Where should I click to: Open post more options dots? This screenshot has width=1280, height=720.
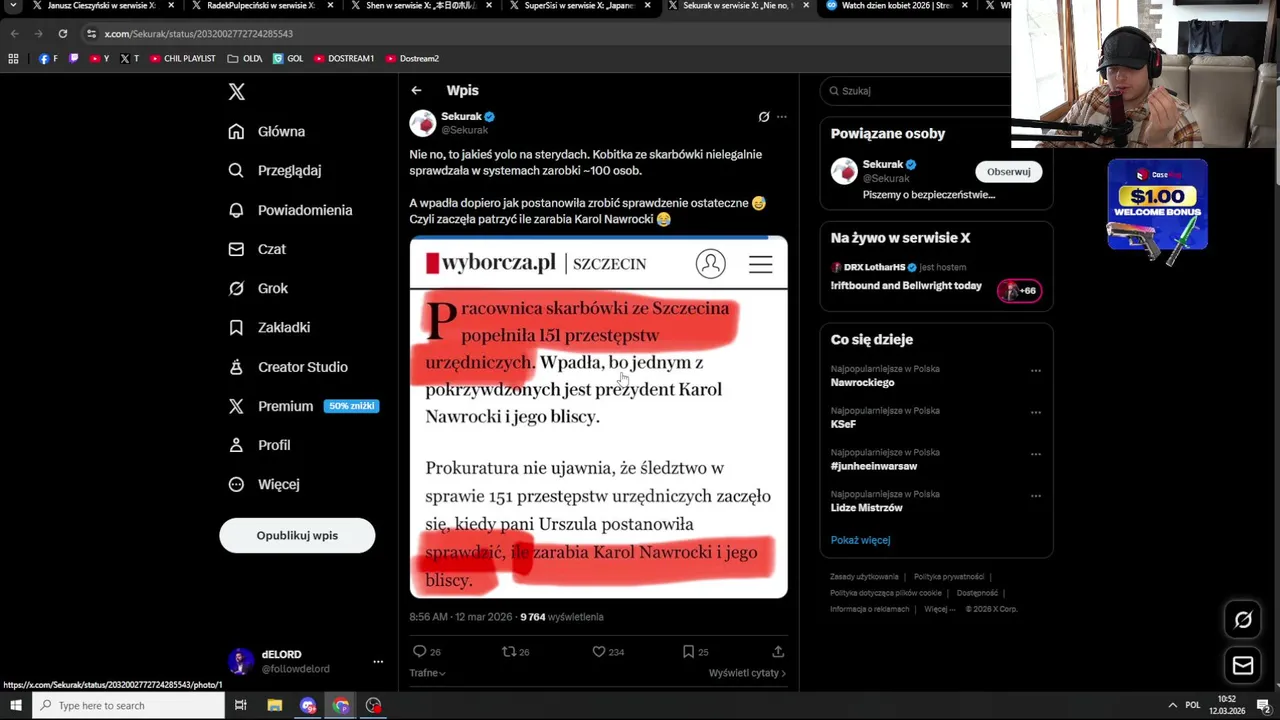[782, 117]
